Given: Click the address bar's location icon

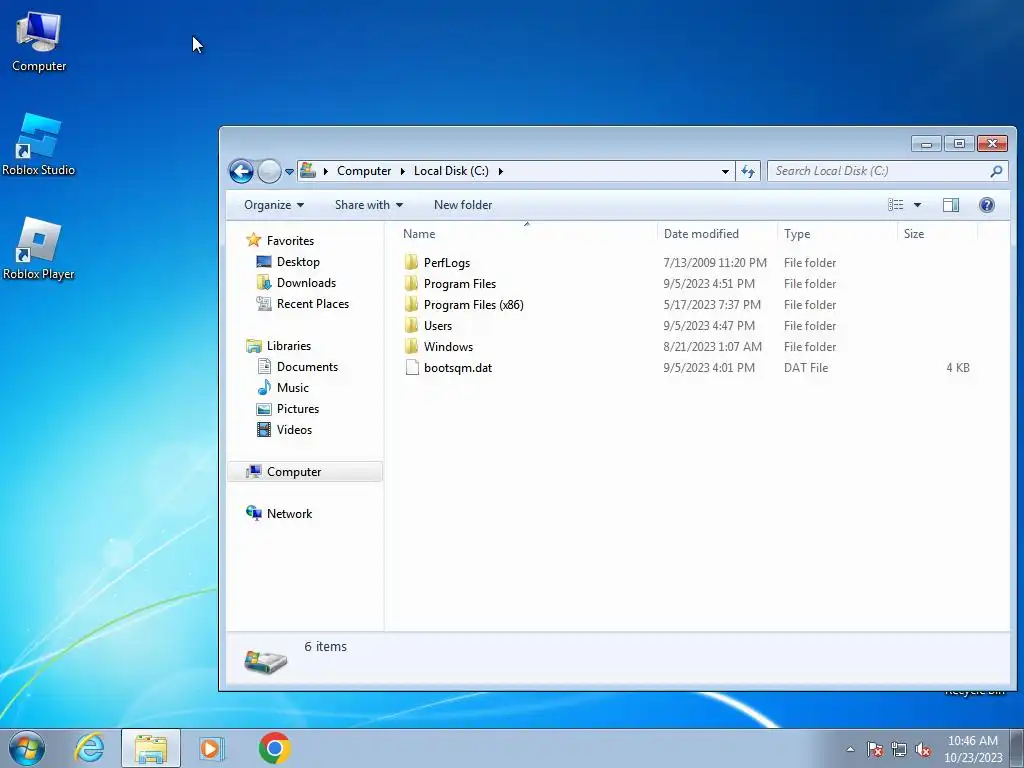Looking at the screenshot, I should pyautogui.click(x=308, y=170).
